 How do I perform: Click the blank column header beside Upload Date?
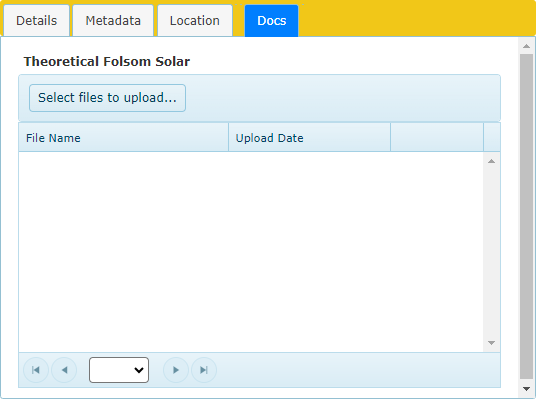coord(437,138)
